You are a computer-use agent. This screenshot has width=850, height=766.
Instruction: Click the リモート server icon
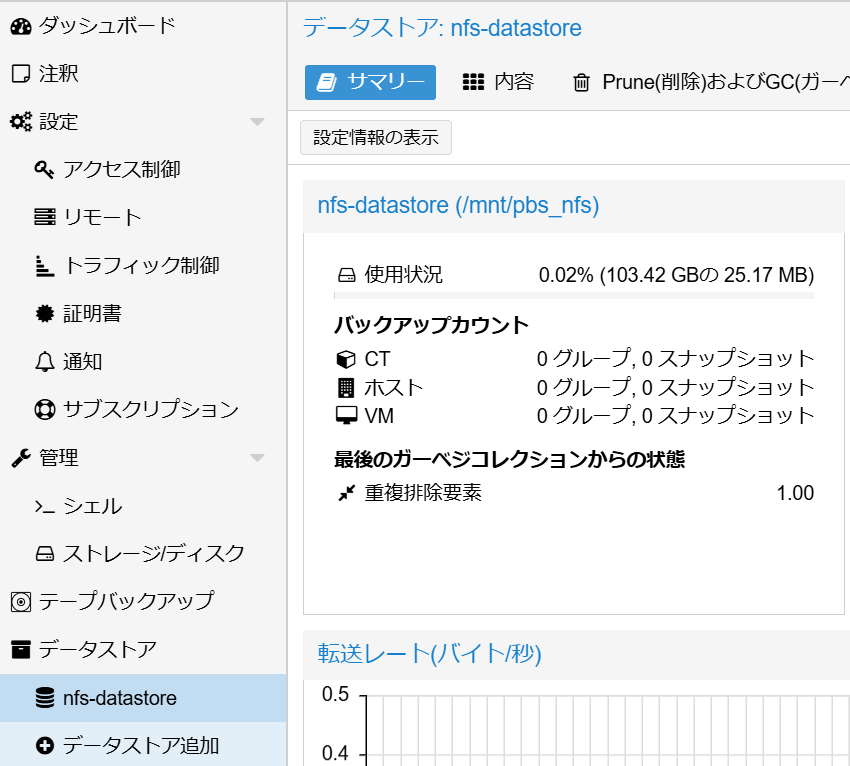[44, 217]
